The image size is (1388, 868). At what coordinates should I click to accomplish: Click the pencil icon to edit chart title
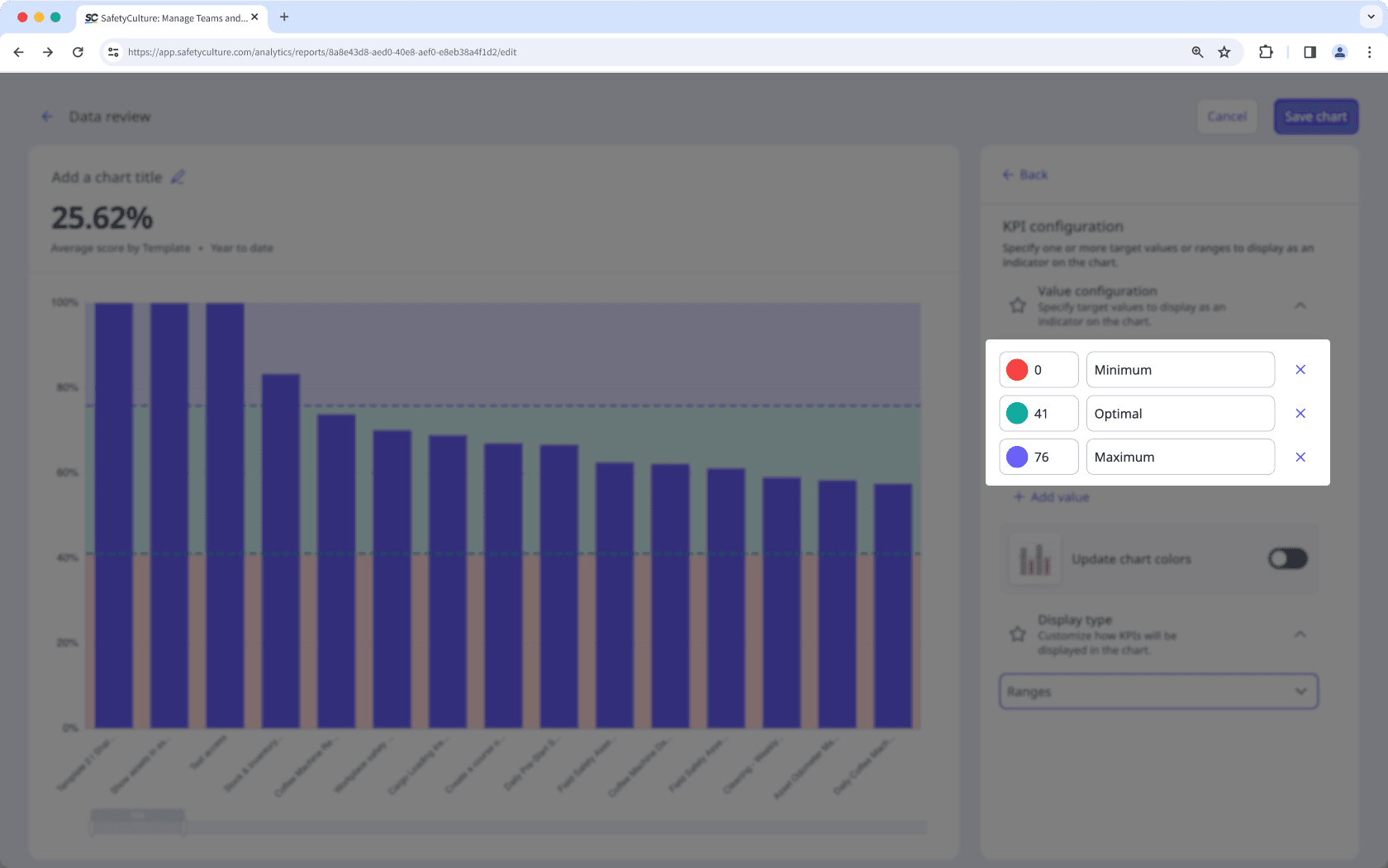pyautogui.click(x=178, y=176)
